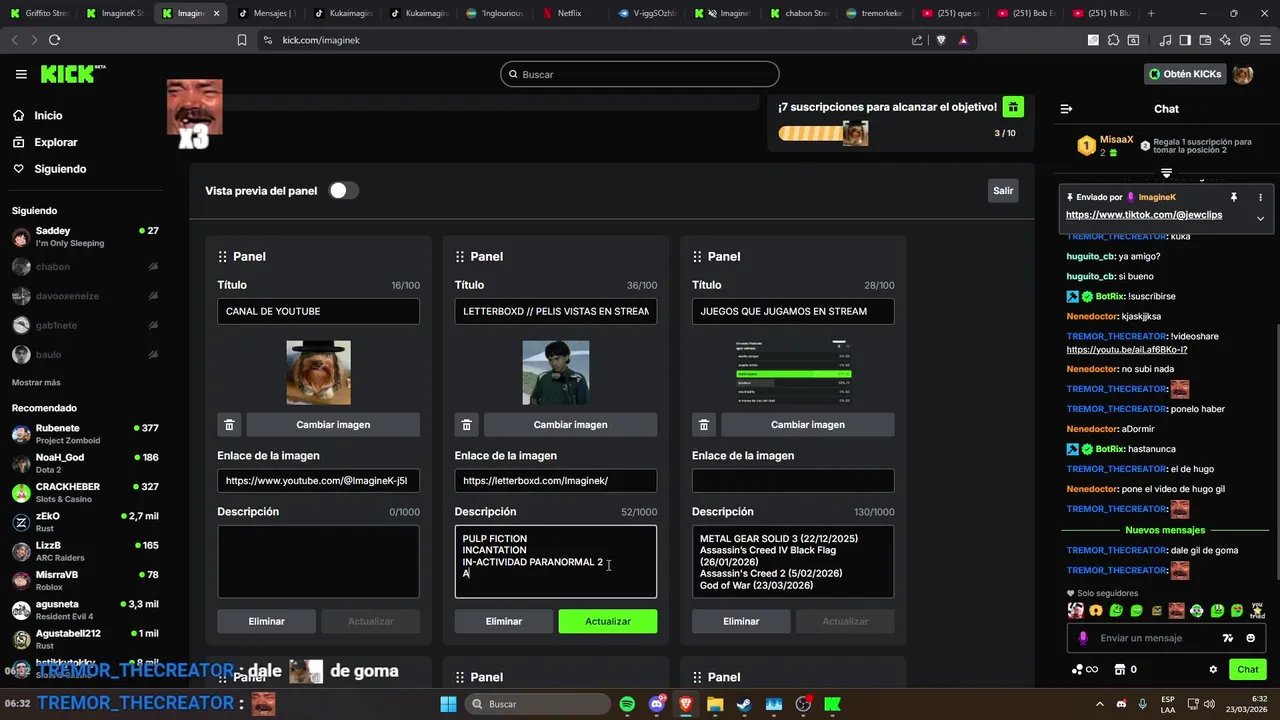
Task: Click green Actualizar button
Action: (608, 622)
